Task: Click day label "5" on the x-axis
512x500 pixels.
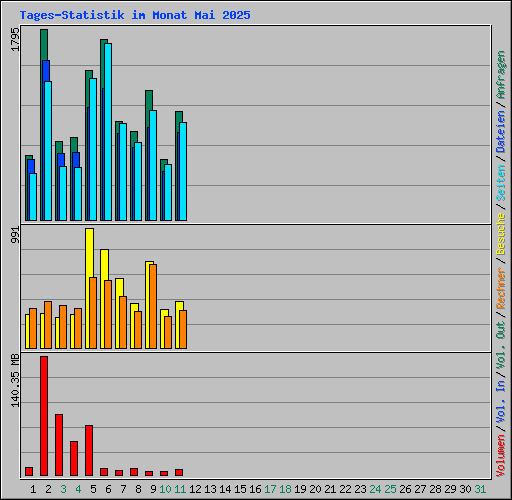Action: tap(93, 489)
